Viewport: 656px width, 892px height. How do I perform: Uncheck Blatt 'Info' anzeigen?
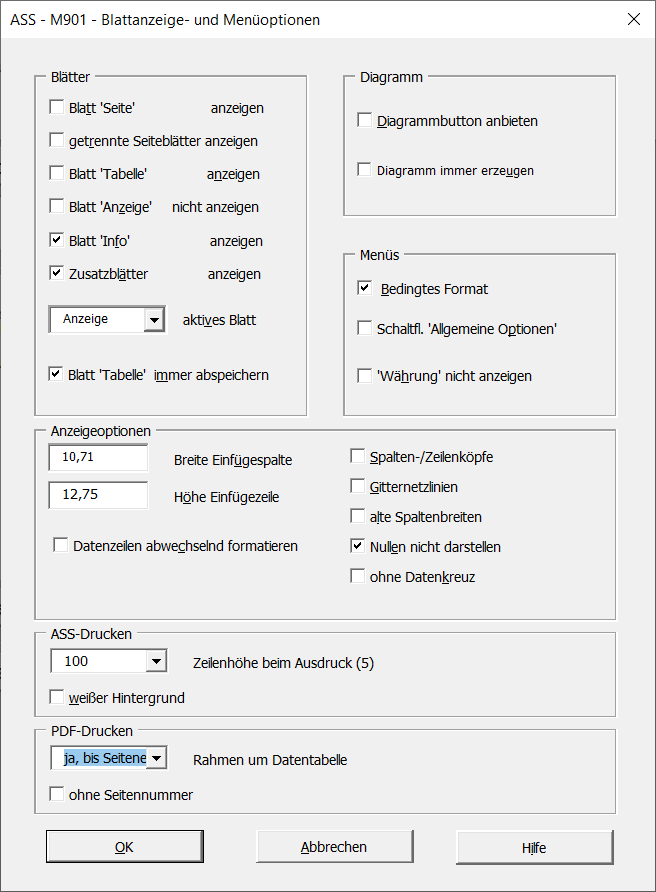tap(57, 240)
